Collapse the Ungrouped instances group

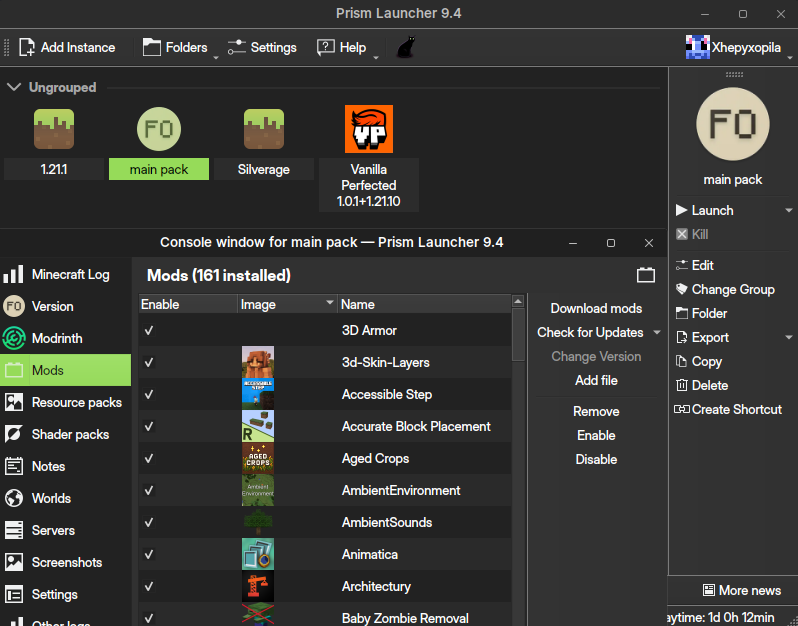pos(14,87)
